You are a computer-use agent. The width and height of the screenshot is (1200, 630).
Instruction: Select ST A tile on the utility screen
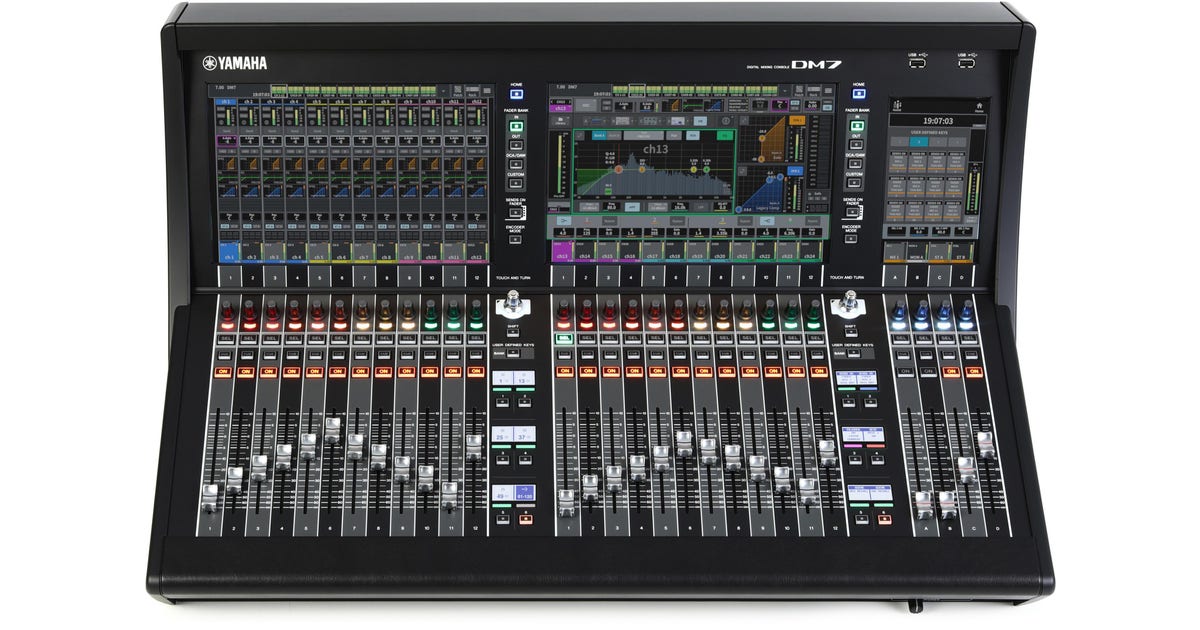(938, 254)
